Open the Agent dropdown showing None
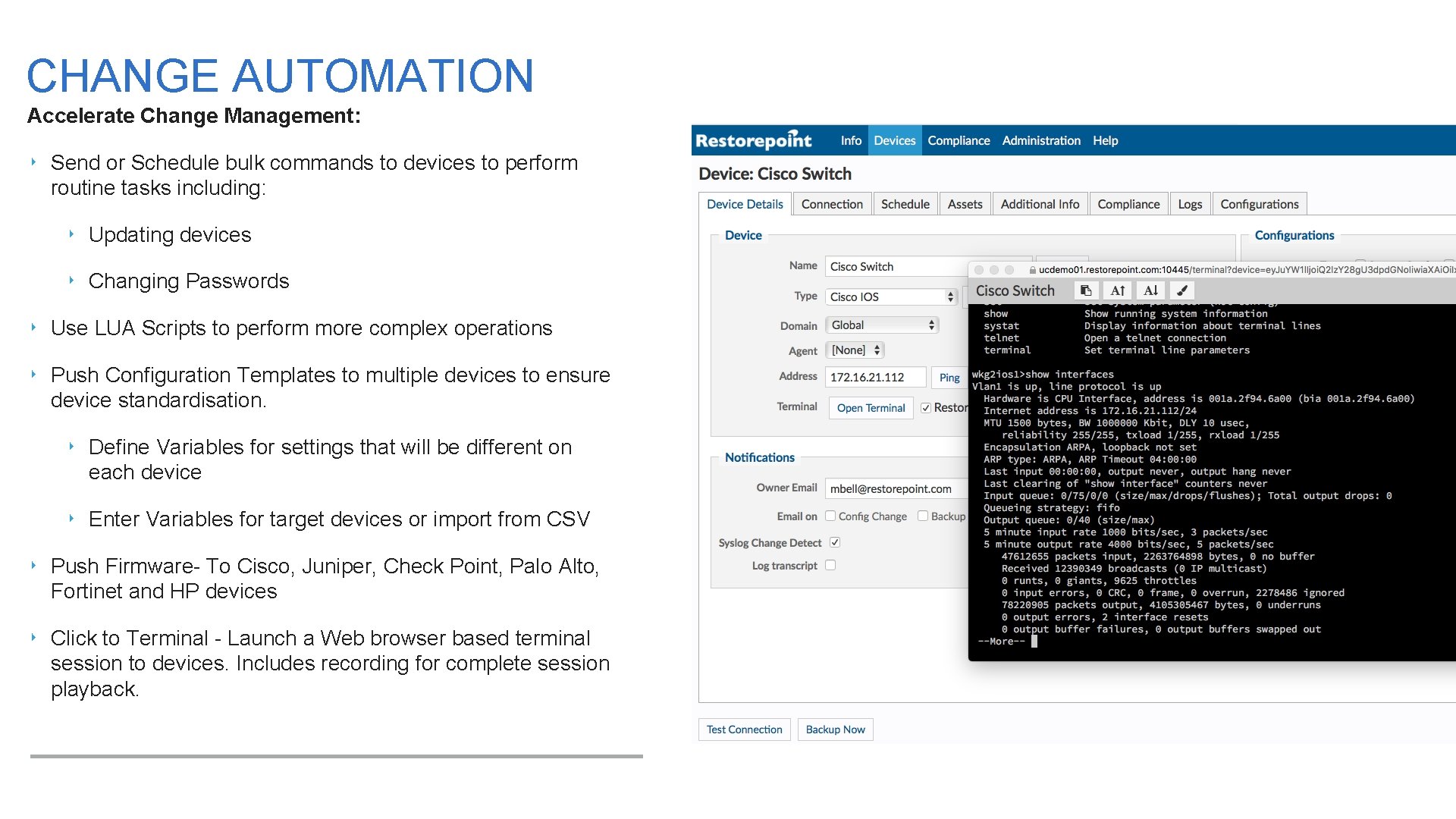Screen dimensions: 1456x819 (x=855, y=350)
